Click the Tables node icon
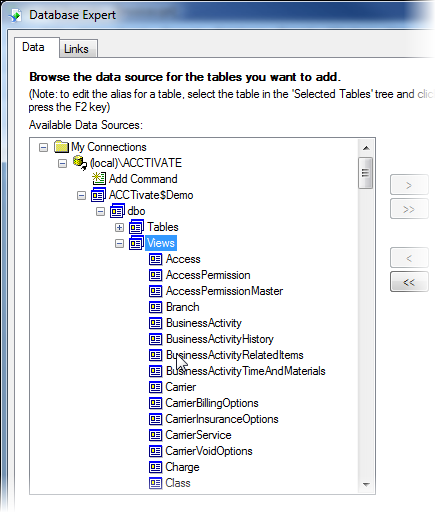Image resolution: width=436 pixels, height=513 pixels. pos(136,227)
